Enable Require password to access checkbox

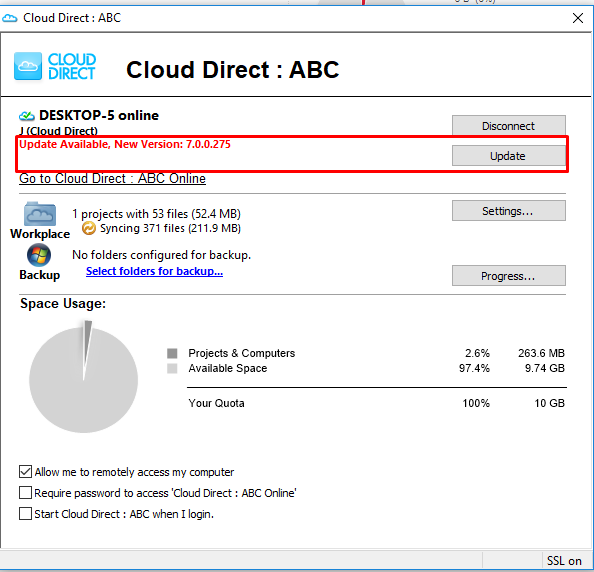[25, 492]
